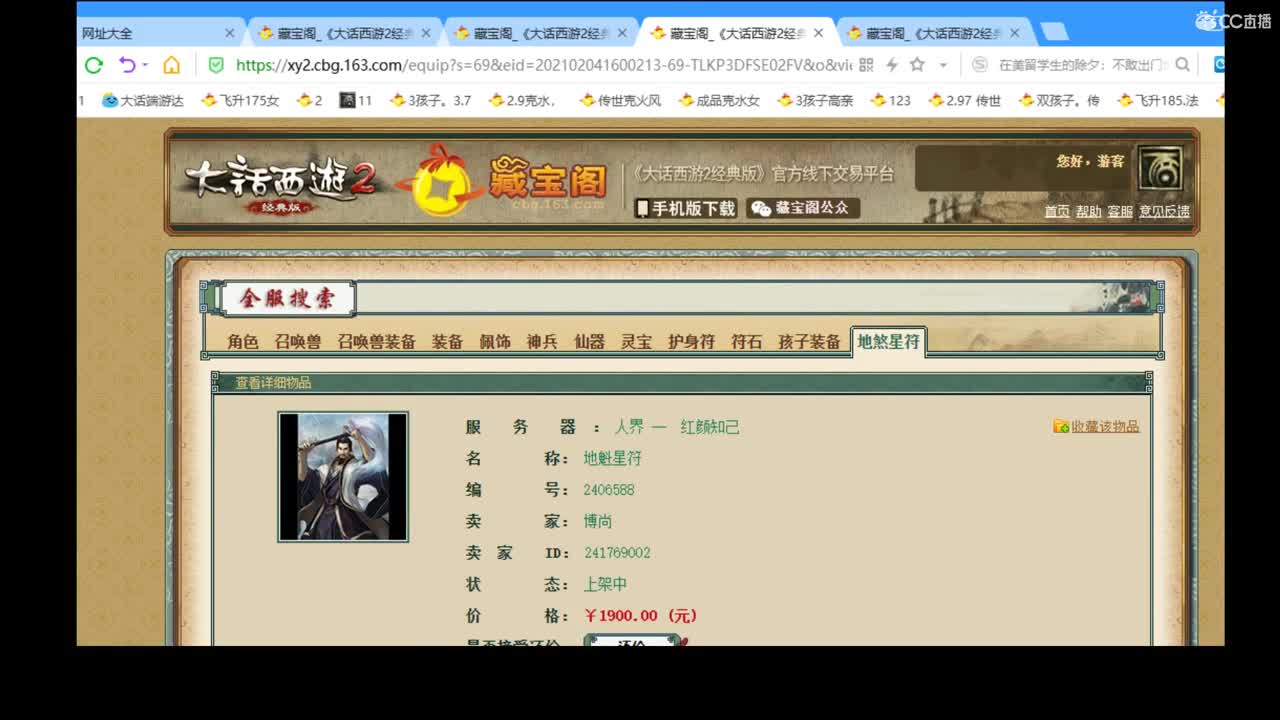Click the guest avatar icon
This screenshot has height=720, width=1280.
[x=1161, y=168]
